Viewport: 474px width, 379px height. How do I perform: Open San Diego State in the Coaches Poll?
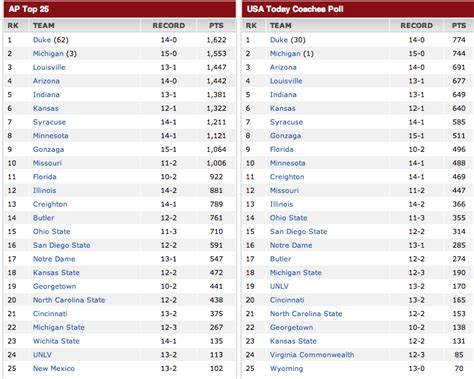[x=298, y=232]
